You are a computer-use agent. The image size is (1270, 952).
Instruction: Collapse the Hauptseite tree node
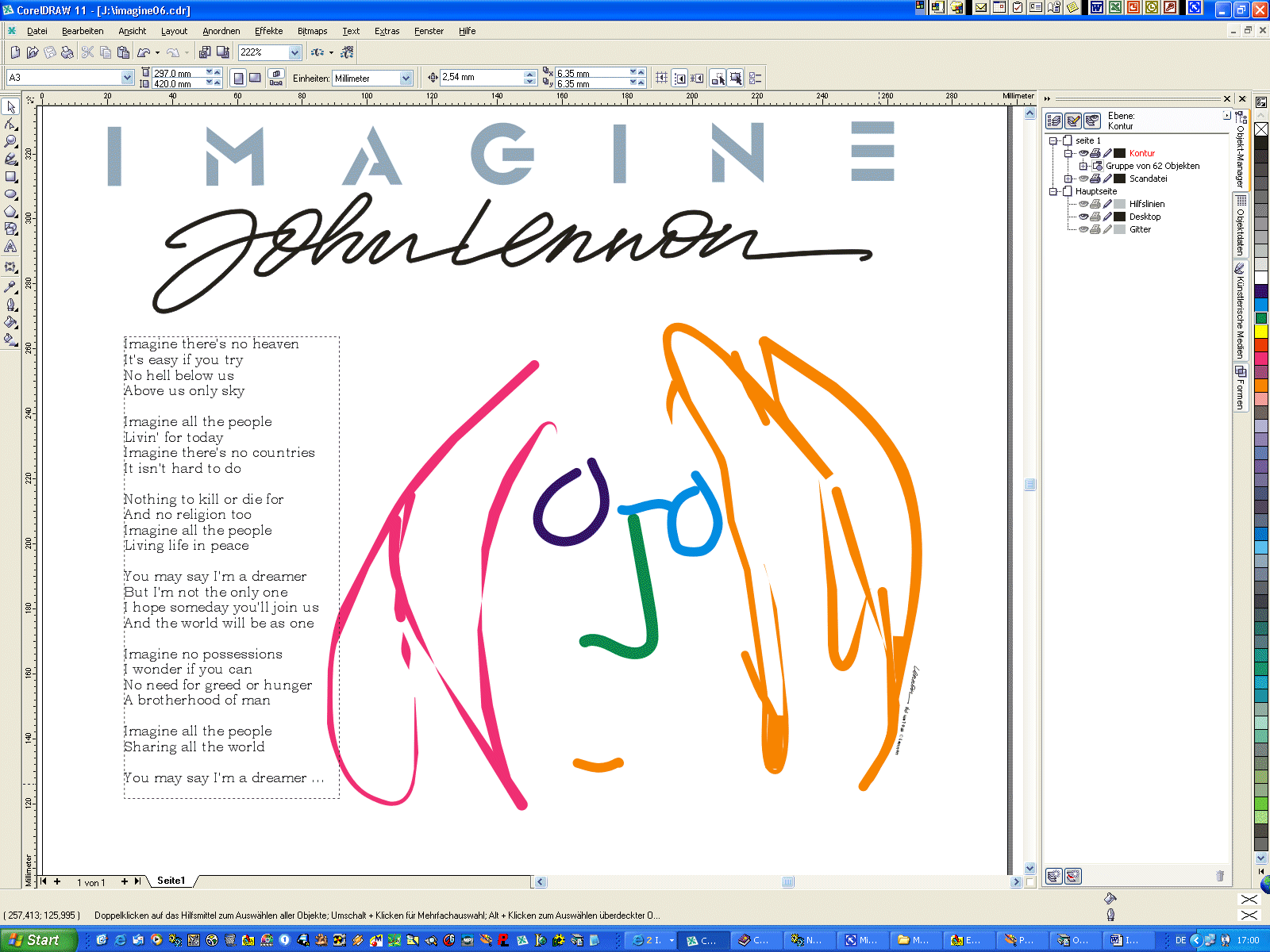coord(1053,191)
